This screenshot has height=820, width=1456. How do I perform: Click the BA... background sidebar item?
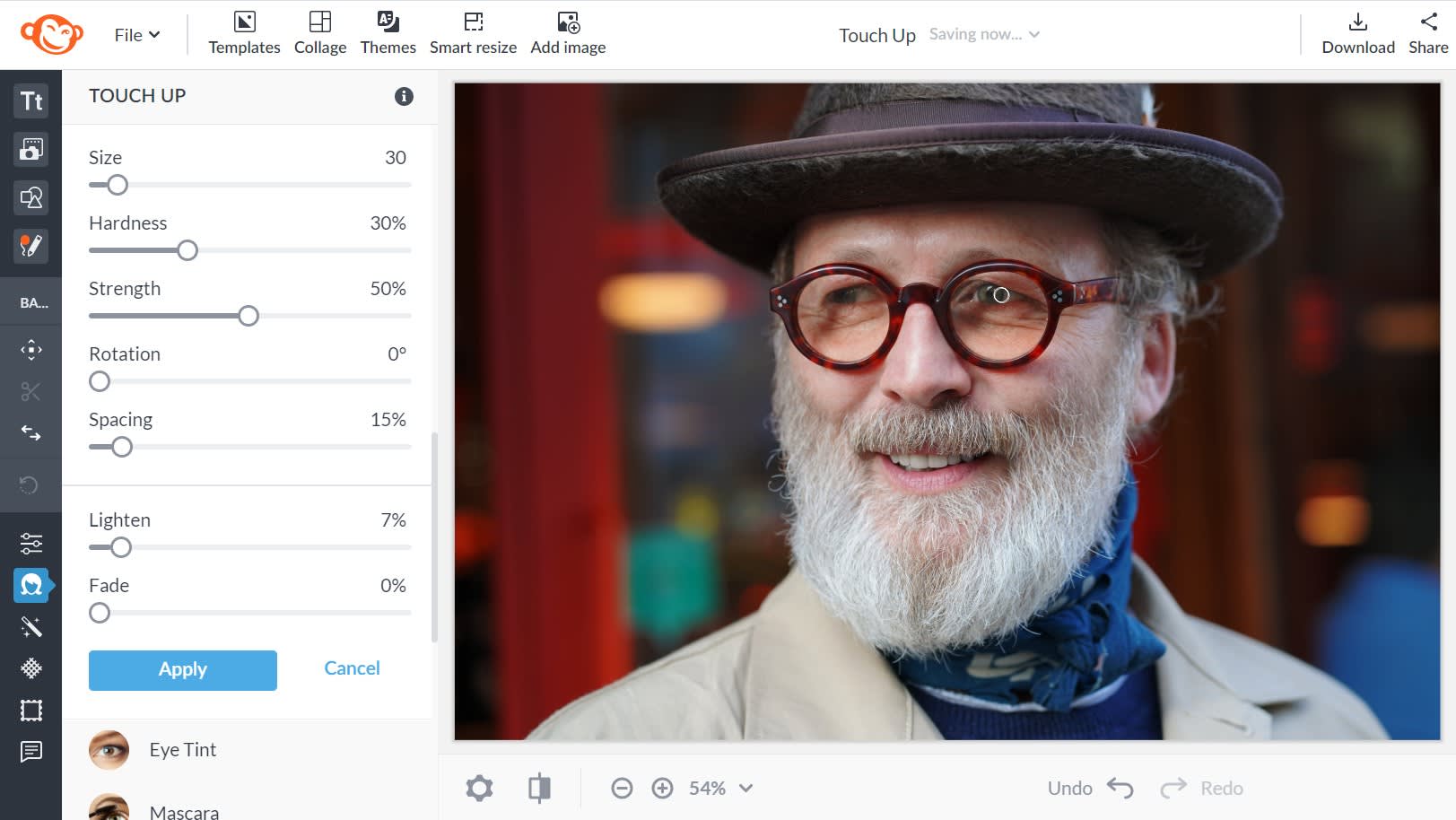pos(33,303)
